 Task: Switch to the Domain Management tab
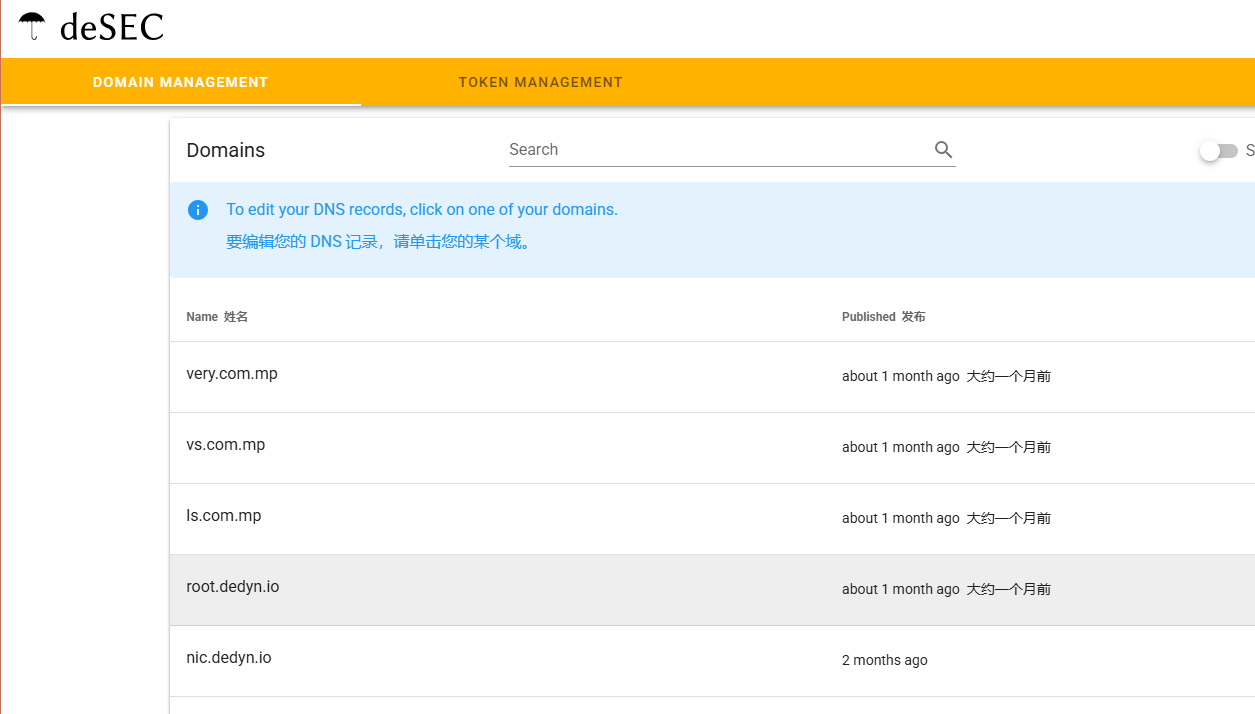tap(180, 82)
